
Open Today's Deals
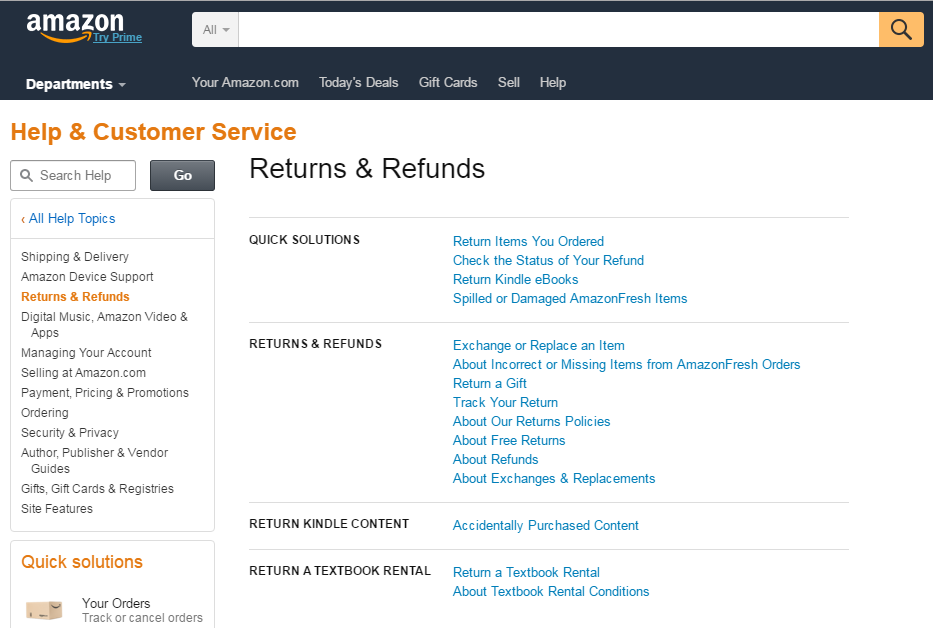coord(358,82)
